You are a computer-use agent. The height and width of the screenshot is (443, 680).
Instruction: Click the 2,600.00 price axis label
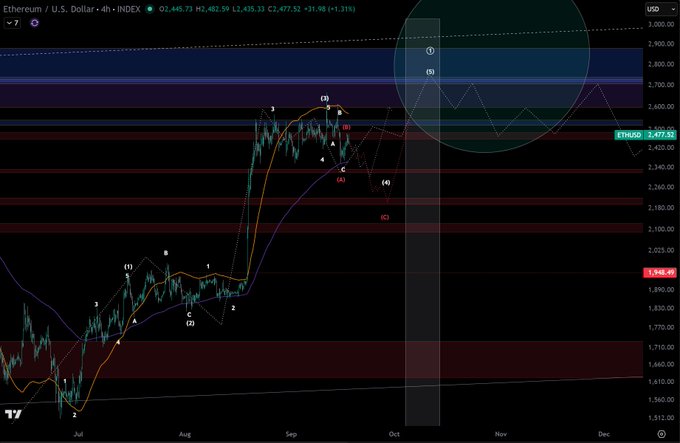tap(661, 107)
